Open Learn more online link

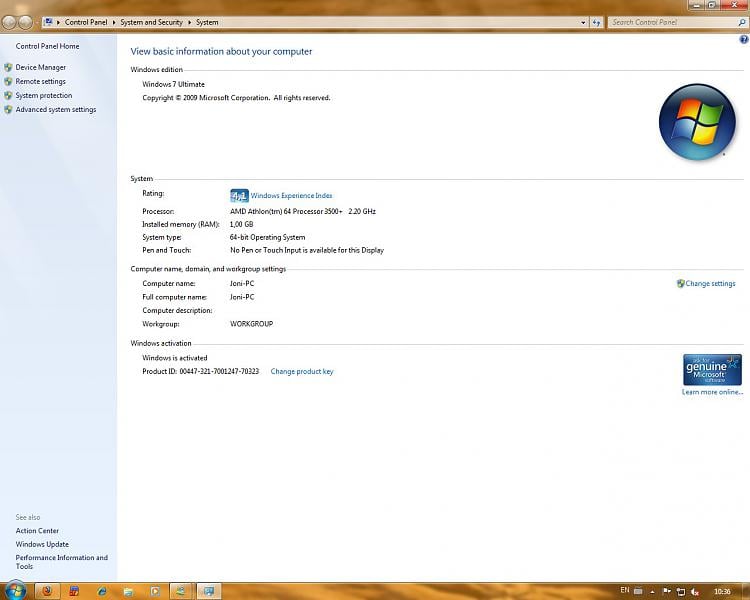[712, 392]
